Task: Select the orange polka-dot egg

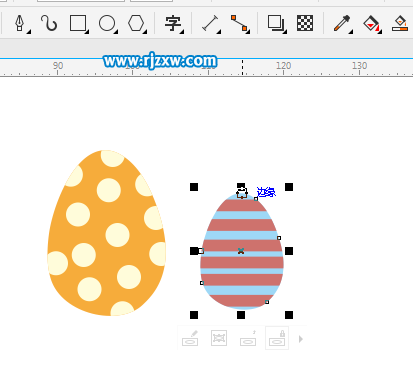Action: pyautogui.click(x=107, y=233)
